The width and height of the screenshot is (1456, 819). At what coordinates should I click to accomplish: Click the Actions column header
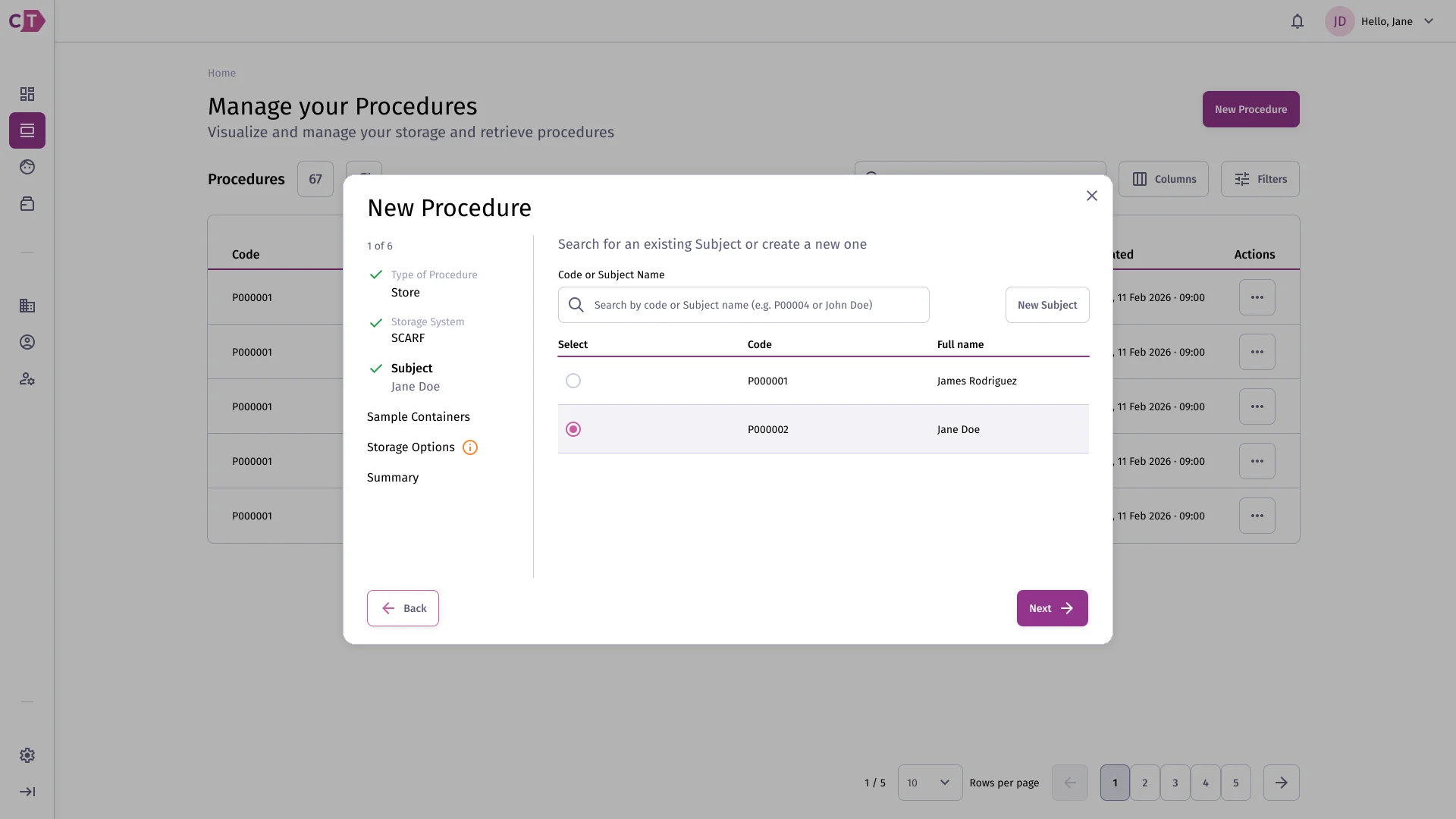tap(1254, 255)
